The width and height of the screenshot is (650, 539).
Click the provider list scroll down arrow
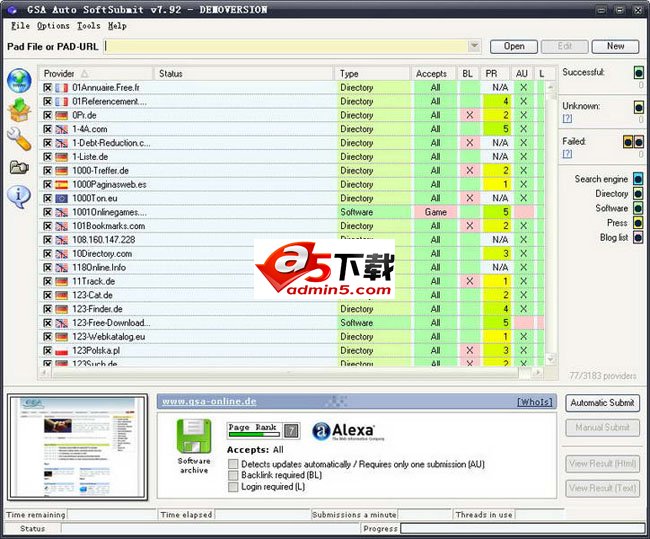pos(551,359)
